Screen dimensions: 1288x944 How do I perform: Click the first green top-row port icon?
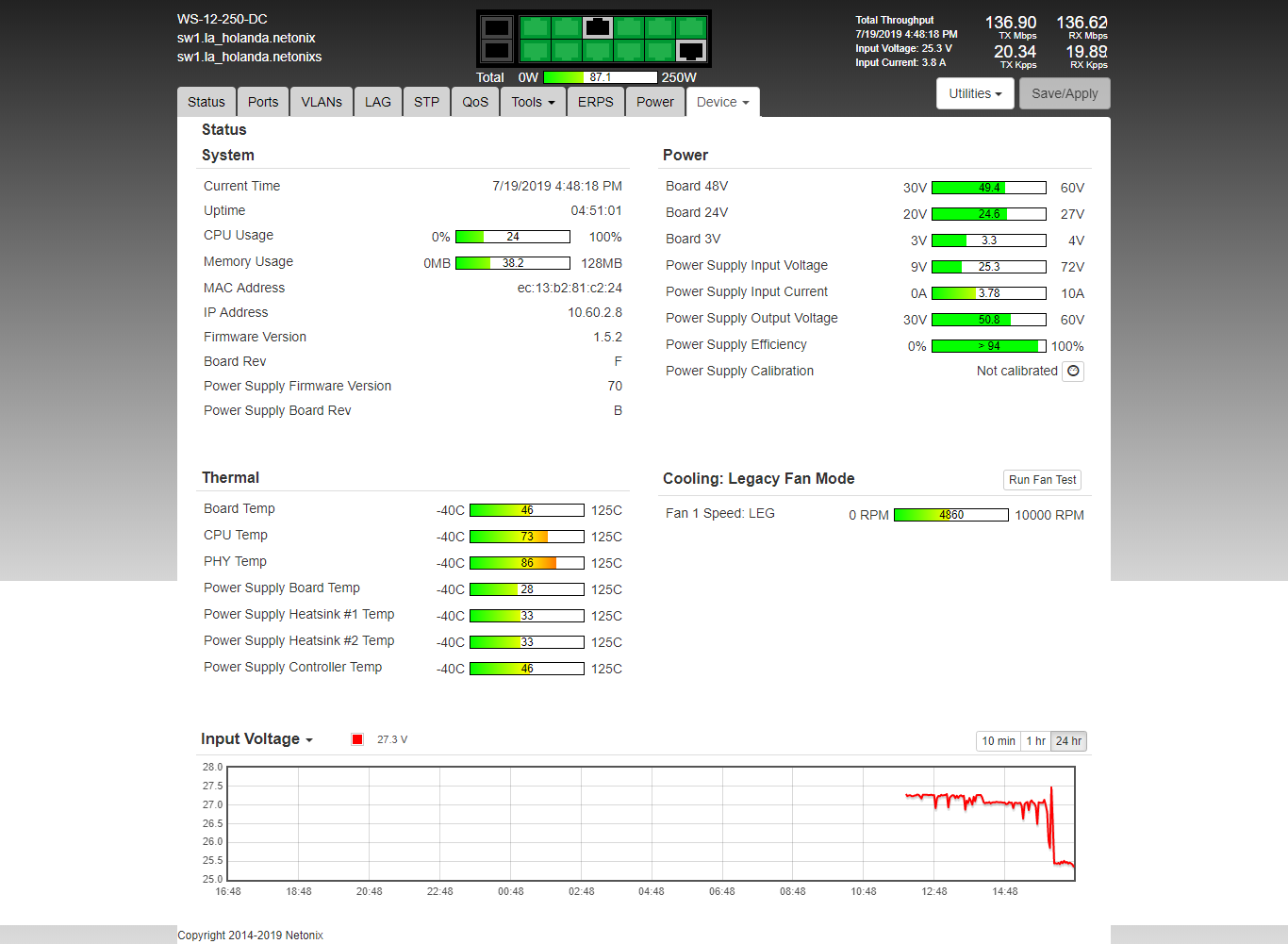tap(536, 27)
